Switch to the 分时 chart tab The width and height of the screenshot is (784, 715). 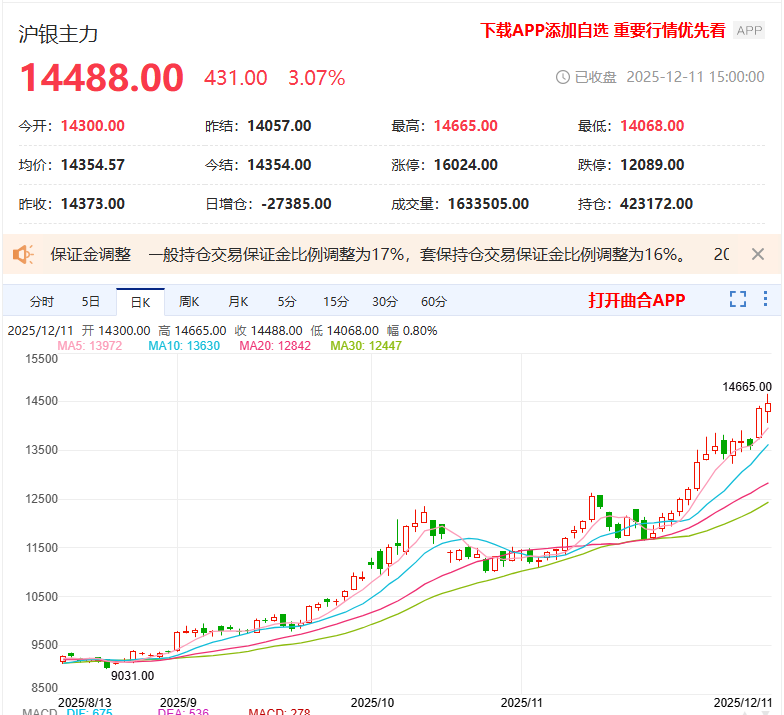(x=42, y=301)
